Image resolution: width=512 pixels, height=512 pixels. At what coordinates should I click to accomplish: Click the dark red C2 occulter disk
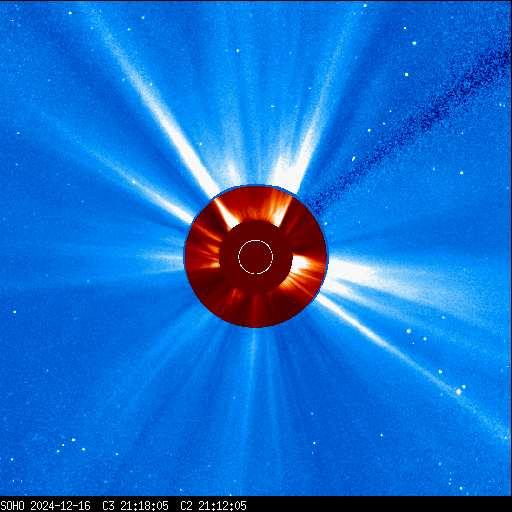coord(256,257)
